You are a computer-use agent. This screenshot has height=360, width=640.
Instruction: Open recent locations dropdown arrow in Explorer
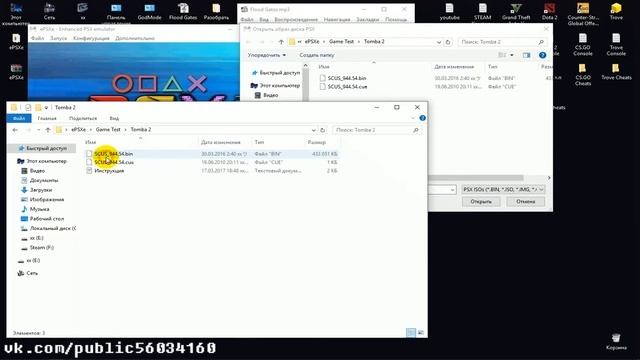38,130
